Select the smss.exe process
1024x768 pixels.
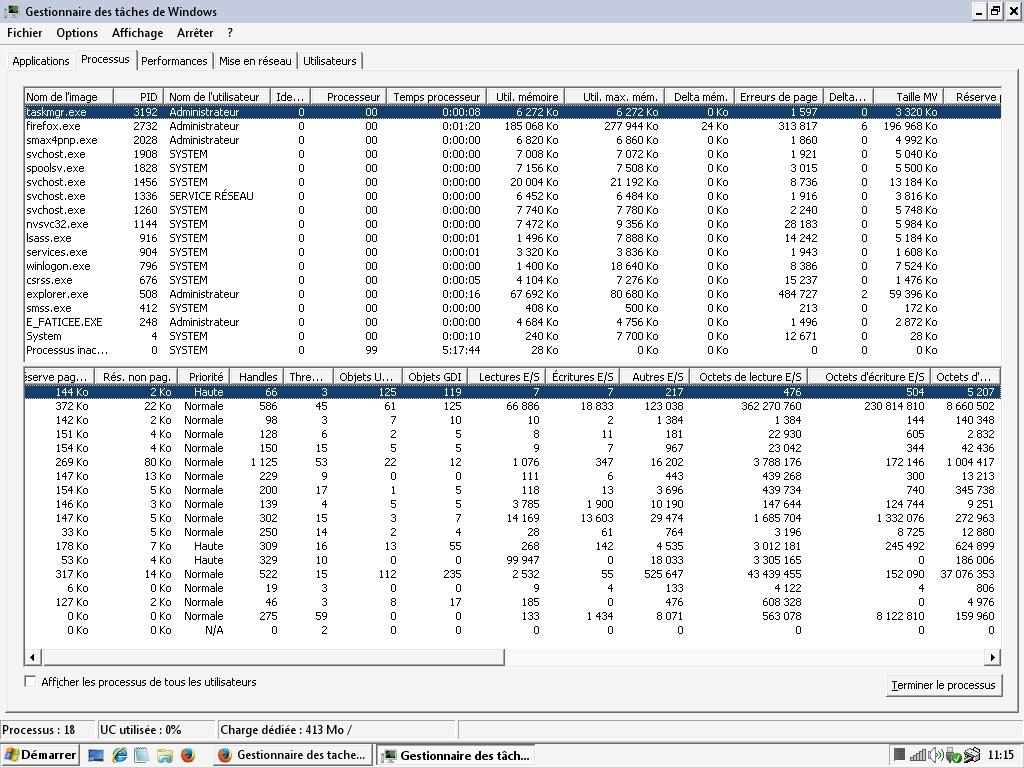(513, 308)
